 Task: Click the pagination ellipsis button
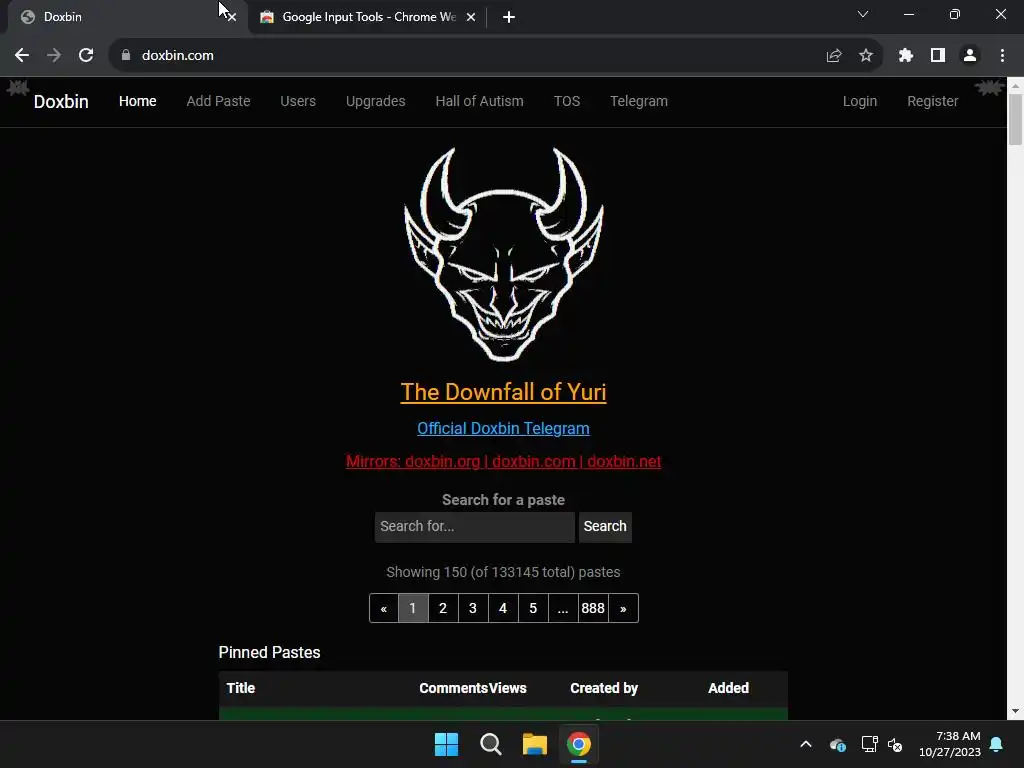tap(563, 609)
